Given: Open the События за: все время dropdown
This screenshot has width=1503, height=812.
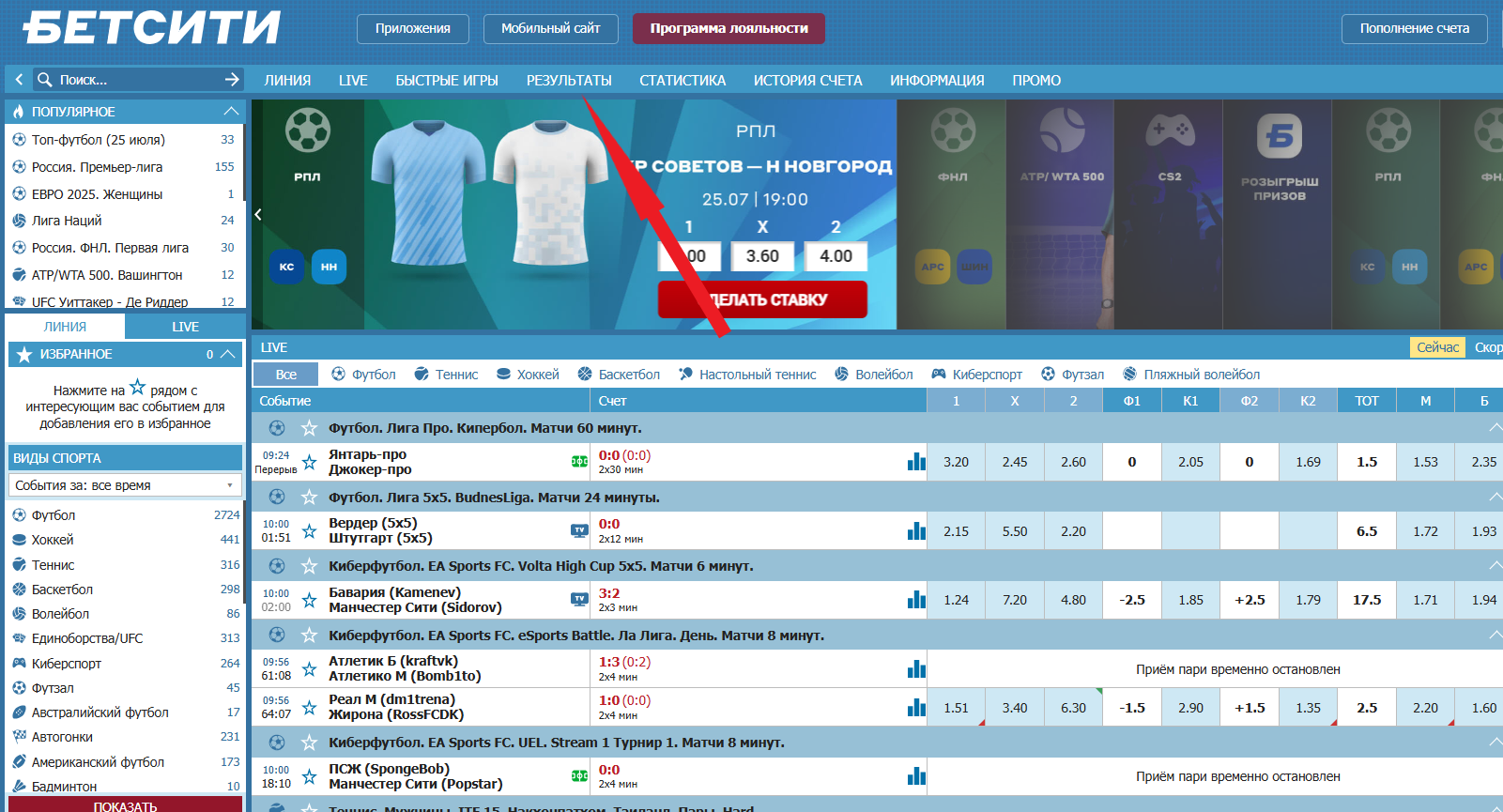Looking at the screenshot, I should [x=125, y=485].
